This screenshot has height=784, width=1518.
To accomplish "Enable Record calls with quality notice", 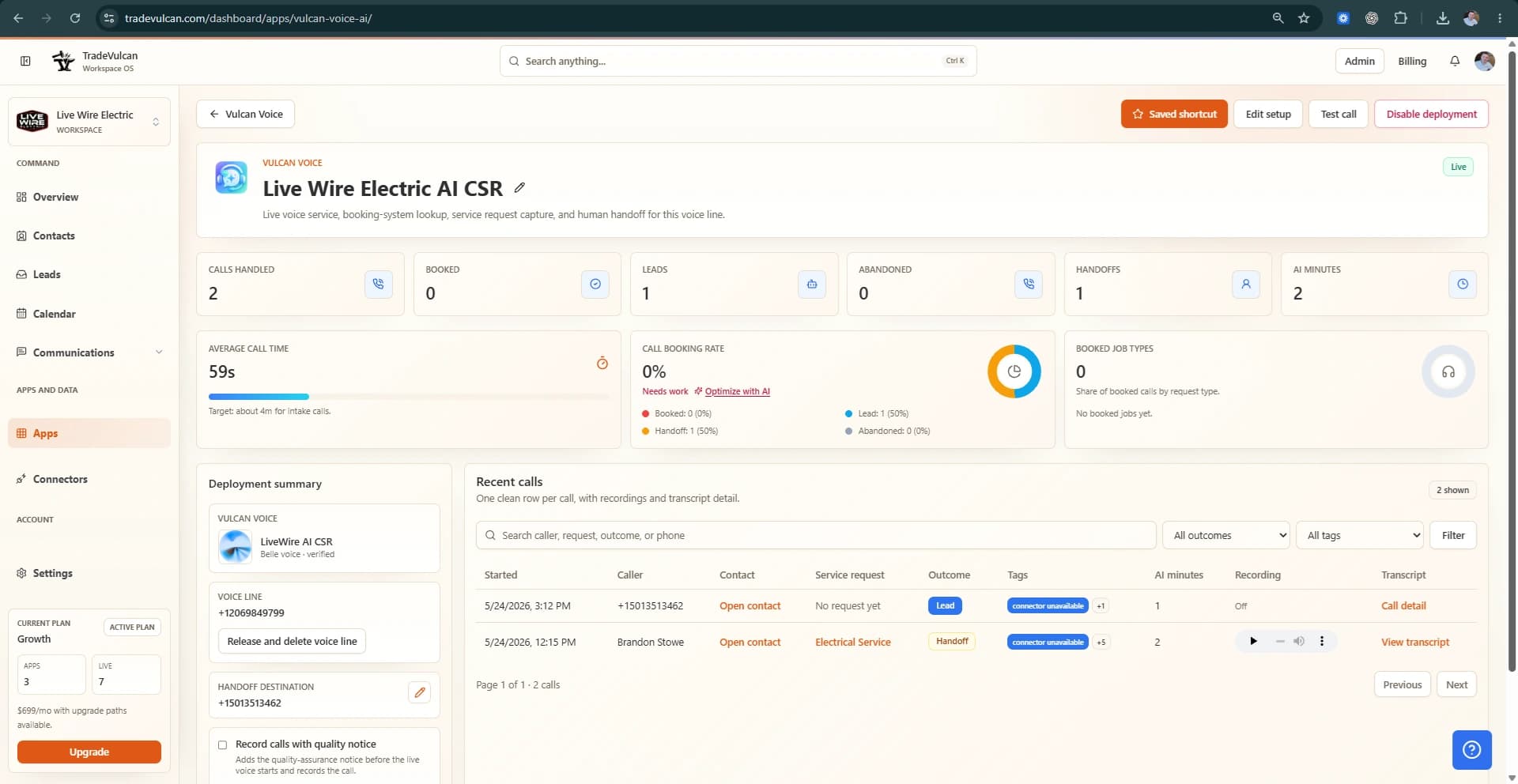I will pyautogui.click(x=222, y=744).
